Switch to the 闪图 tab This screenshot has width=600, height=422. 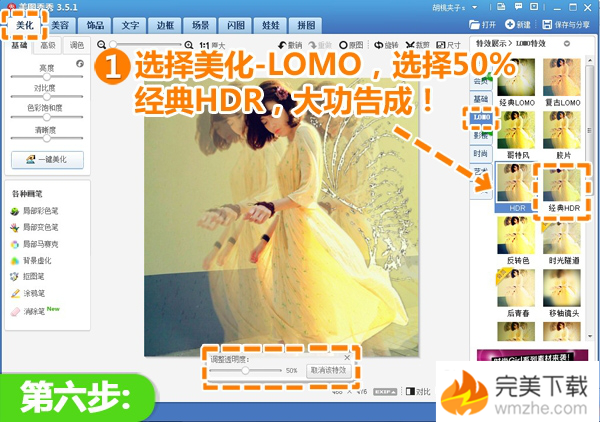click(x=236, y=25)
